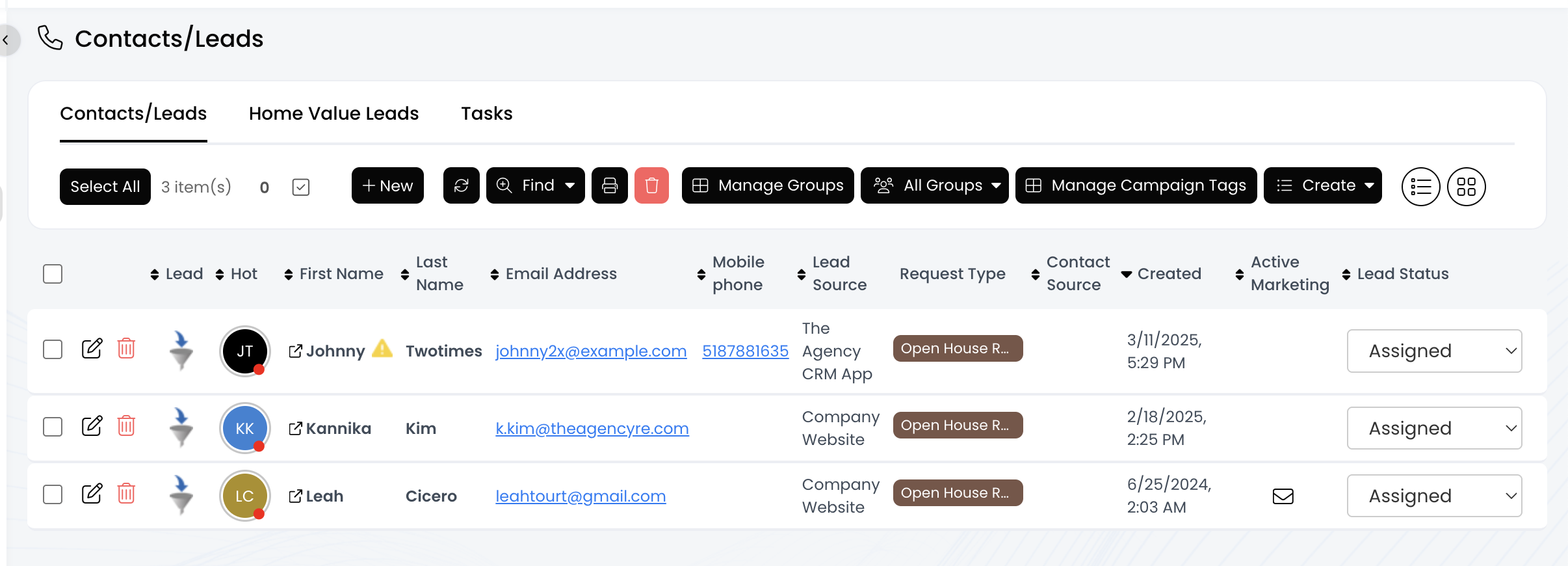The image size is (1568, 566).
Task: Click the KK avatar for Kannika
Action: pyautogui.click(x=244, y=428)
